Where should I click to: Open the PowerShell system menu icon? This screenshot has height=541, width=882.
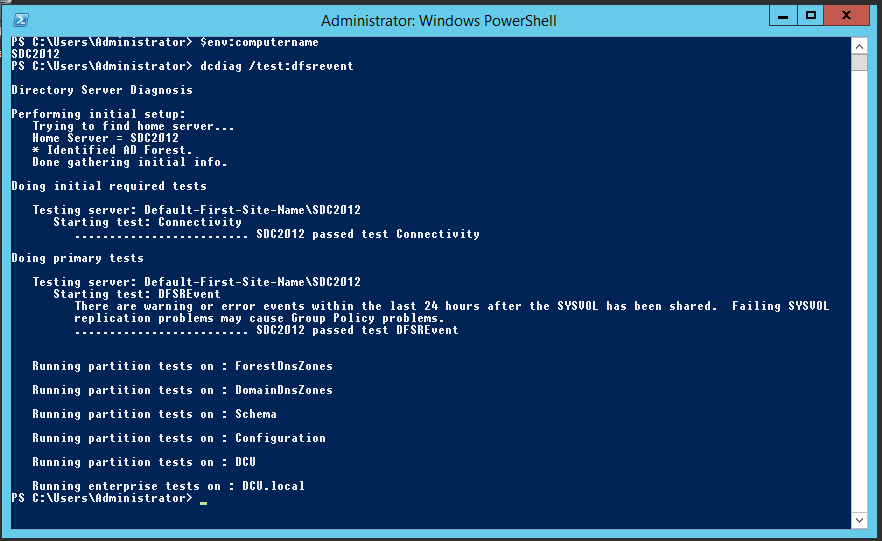click(20, 19)
